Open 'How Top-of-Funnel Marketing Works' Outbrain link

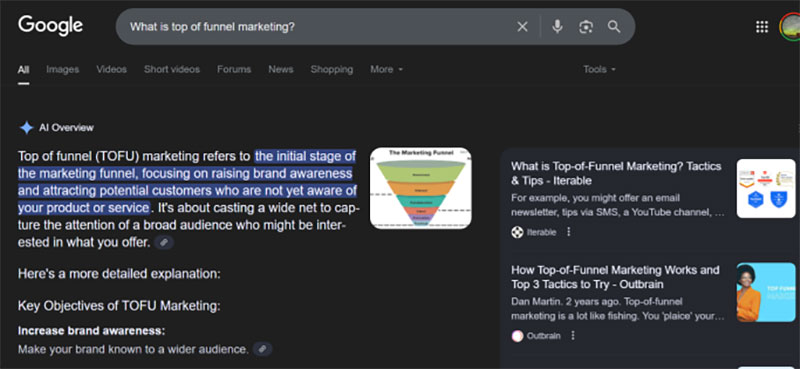coord(615,277)
